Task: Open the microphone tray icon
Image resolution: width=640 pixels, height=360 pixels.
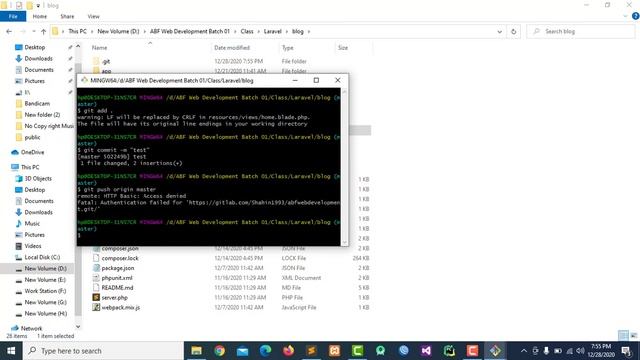Action: tap(547, 351)
